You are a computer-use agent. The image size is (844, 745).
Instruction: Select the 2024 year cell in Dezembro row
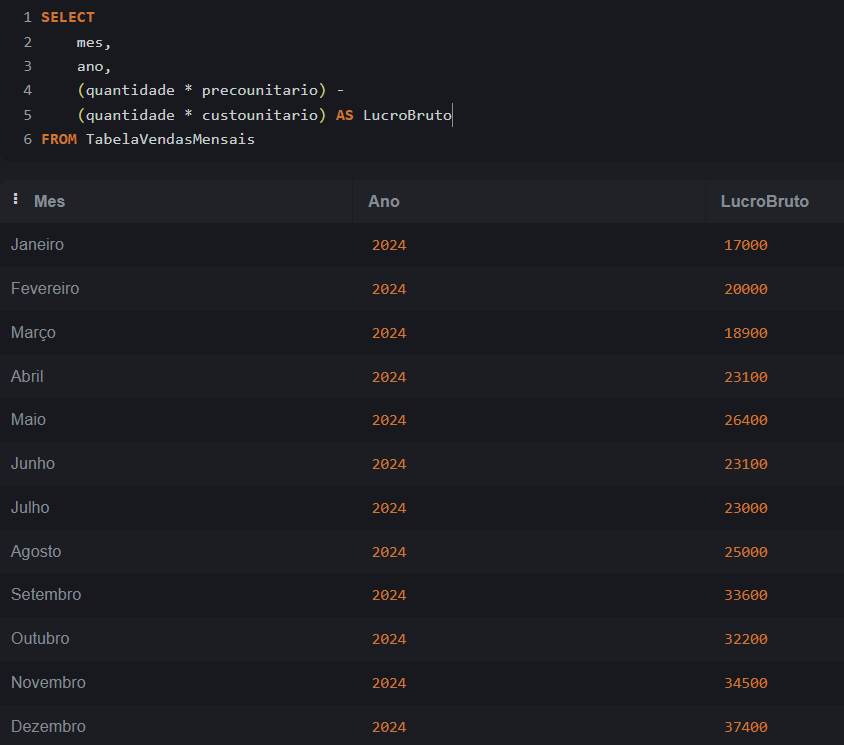tap(389, 727)
